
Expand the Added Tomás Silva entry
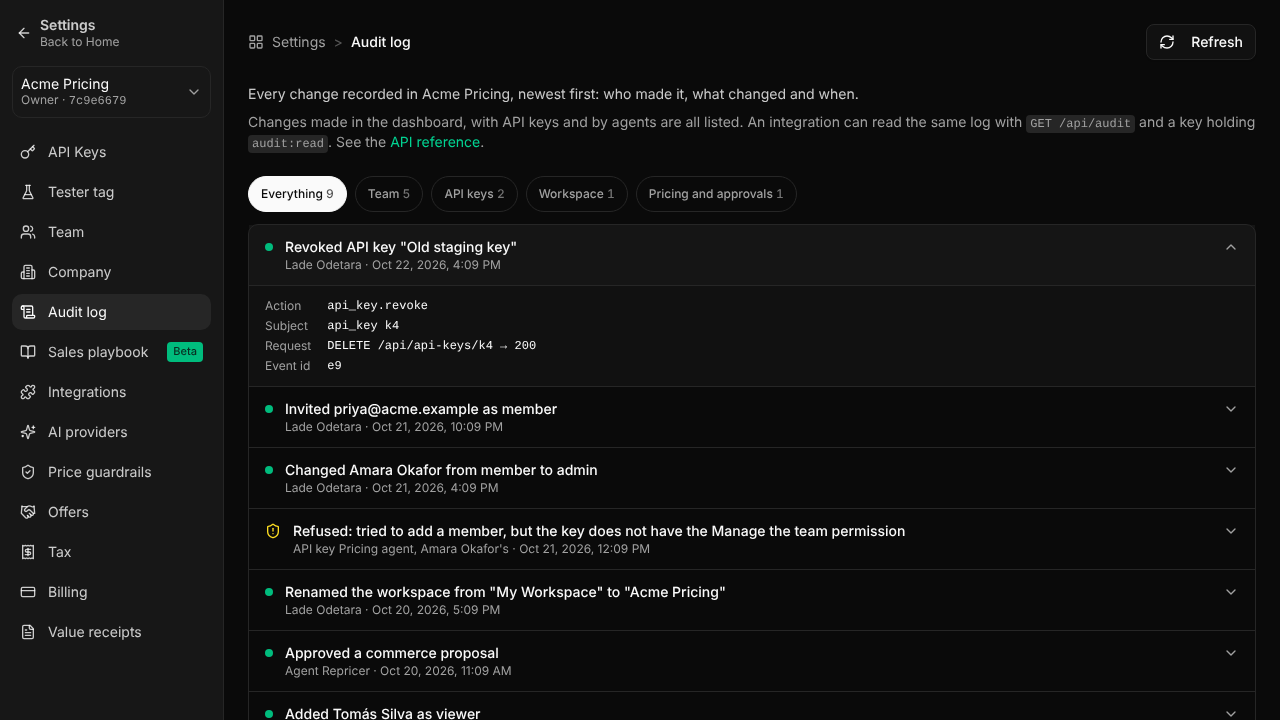[1231, 714]
